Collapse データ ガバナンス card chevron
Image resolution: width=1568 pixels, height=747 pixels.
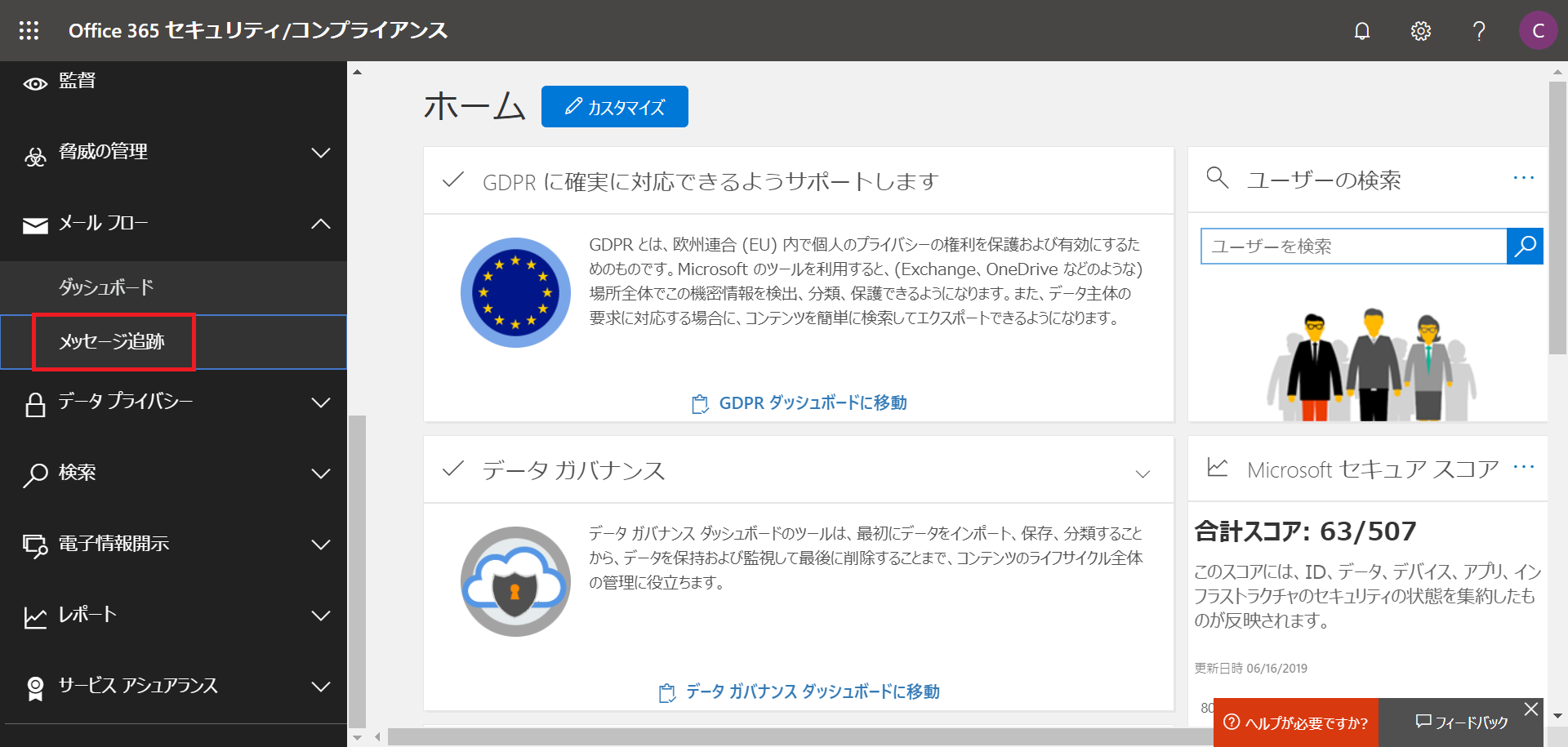tap(1143, 474)
